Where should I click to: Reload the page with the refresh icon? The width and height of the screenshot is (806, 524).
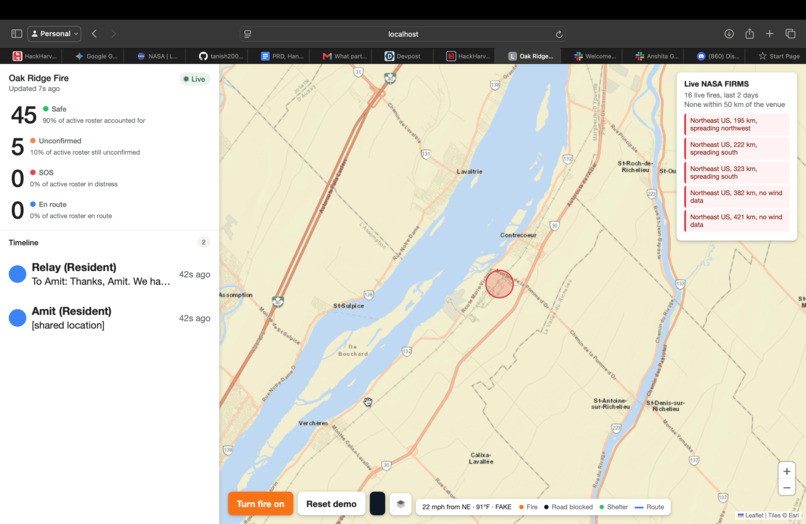coord(559,34)
